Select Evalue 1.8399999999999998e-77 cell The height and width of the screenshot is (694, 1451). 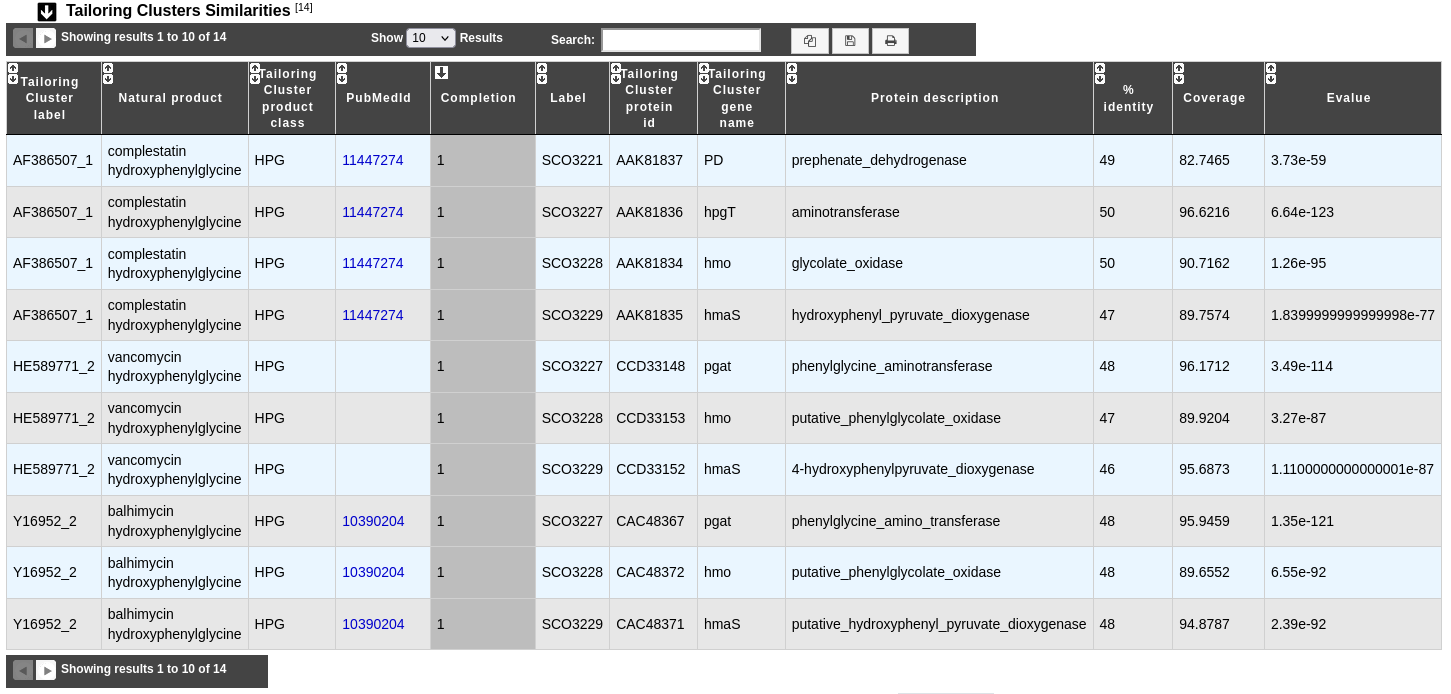pos(1353,315)
